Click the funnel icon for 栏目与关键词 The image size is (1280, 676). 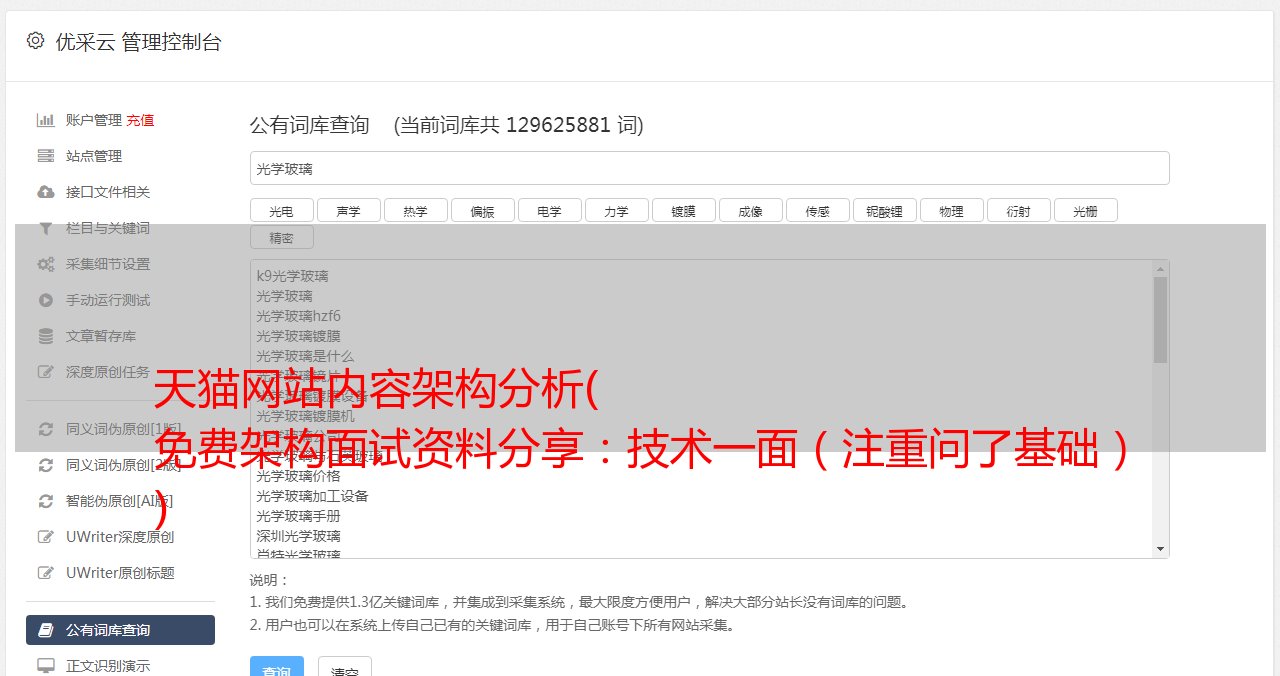[x=46, y=228]
